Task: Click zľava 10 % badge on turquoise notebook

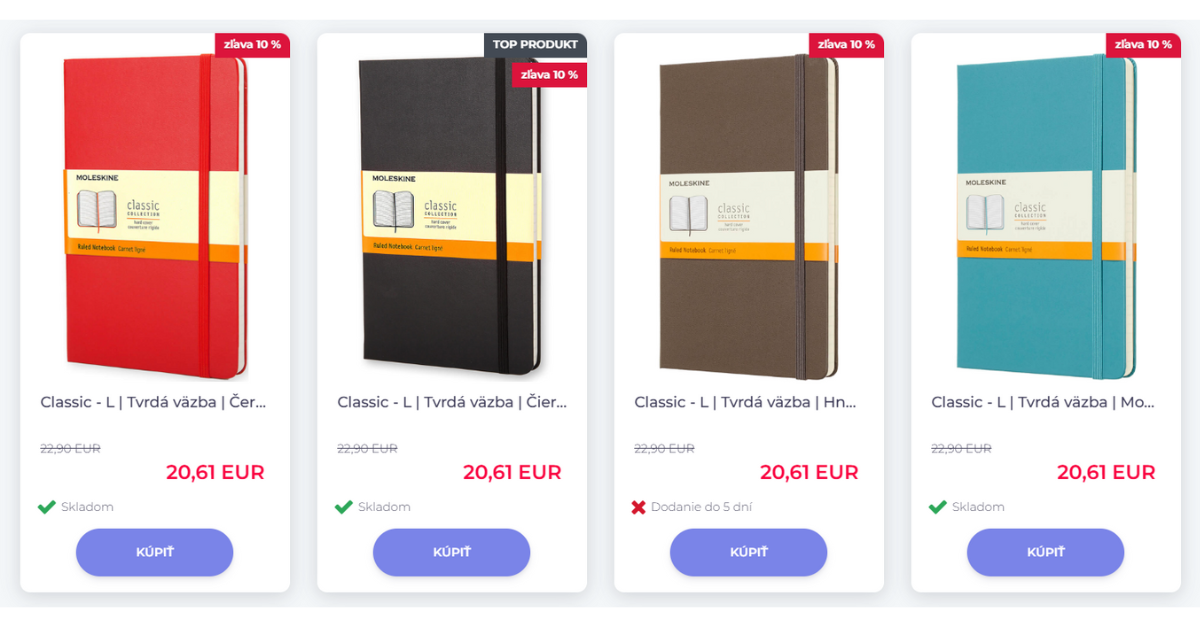Action: click(x=1143, y=45)
